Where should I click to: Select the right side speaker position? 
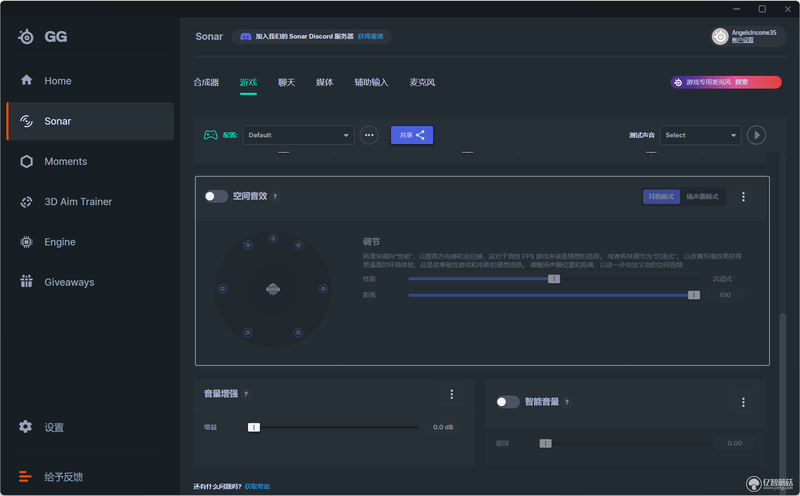(x=323, y=289)
